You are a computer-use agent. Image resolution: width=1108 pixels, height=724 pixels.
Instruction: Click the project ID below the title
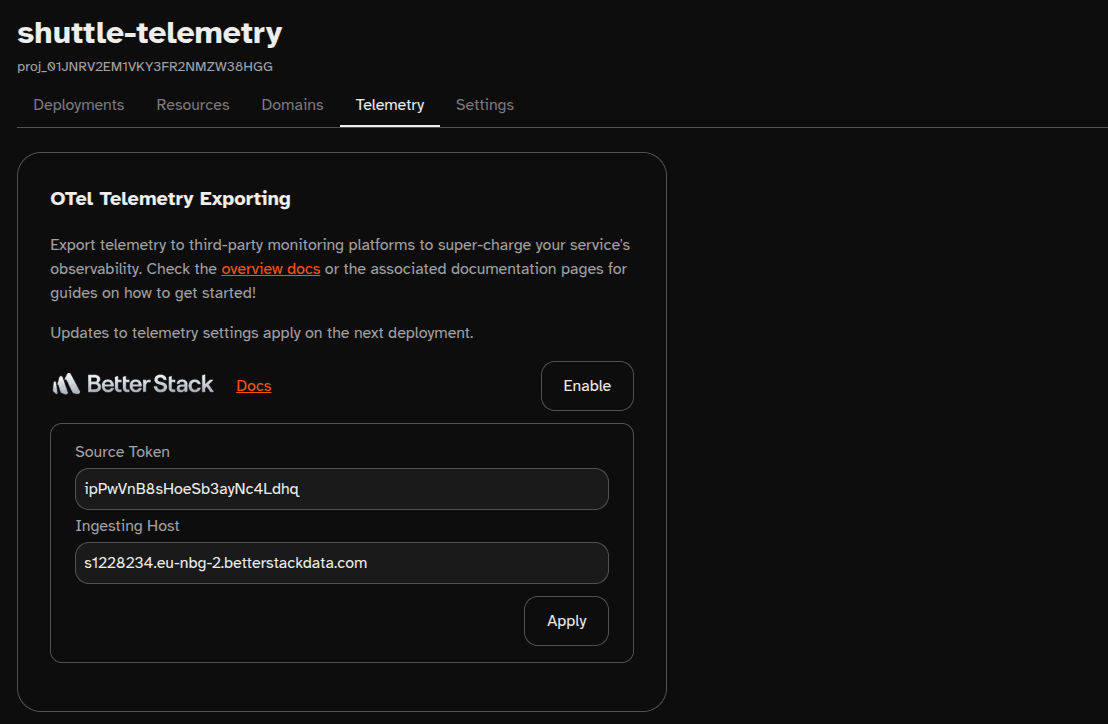145,67
